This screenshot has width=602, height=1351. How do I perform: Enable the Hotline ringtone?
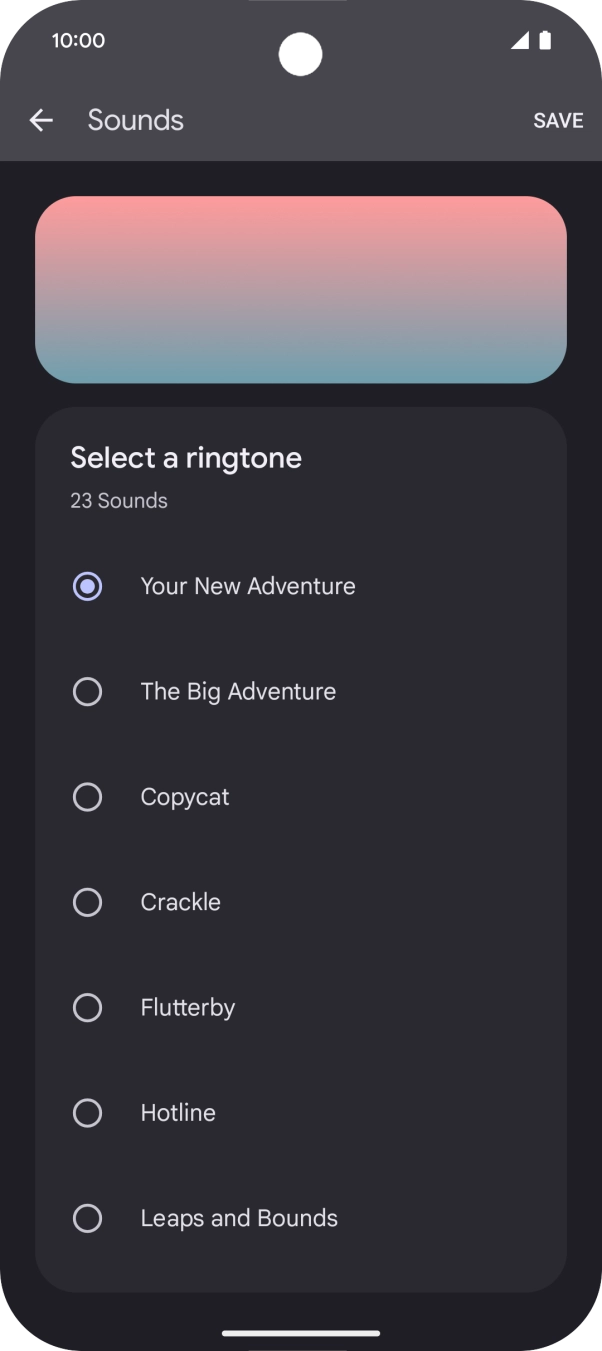pos(87,1113)
